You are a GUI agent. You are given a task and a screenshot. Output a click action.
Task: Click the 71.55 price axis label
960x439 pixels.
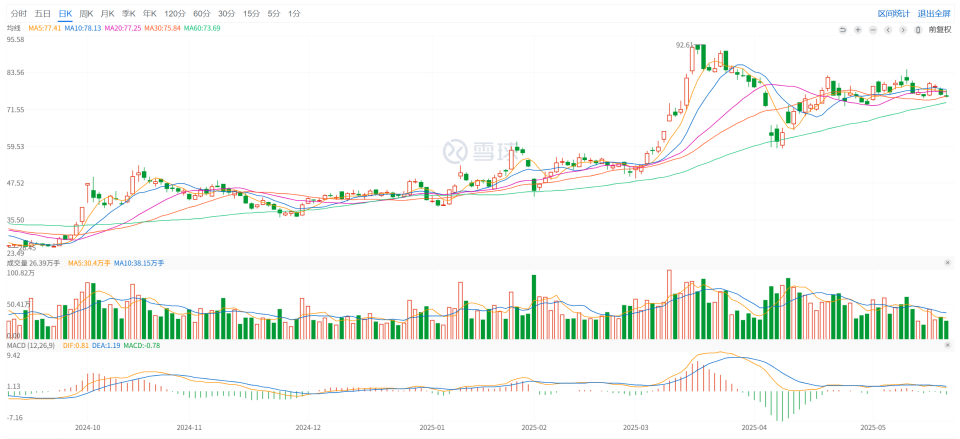tap(15, 110)
